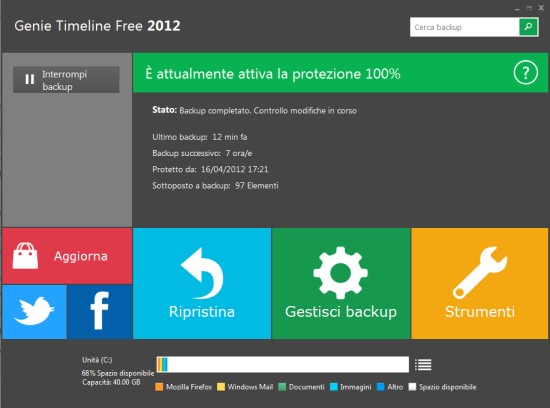Click the green search magnifier icon
This screenshot has width=550, height=408.
coord(528,27)
